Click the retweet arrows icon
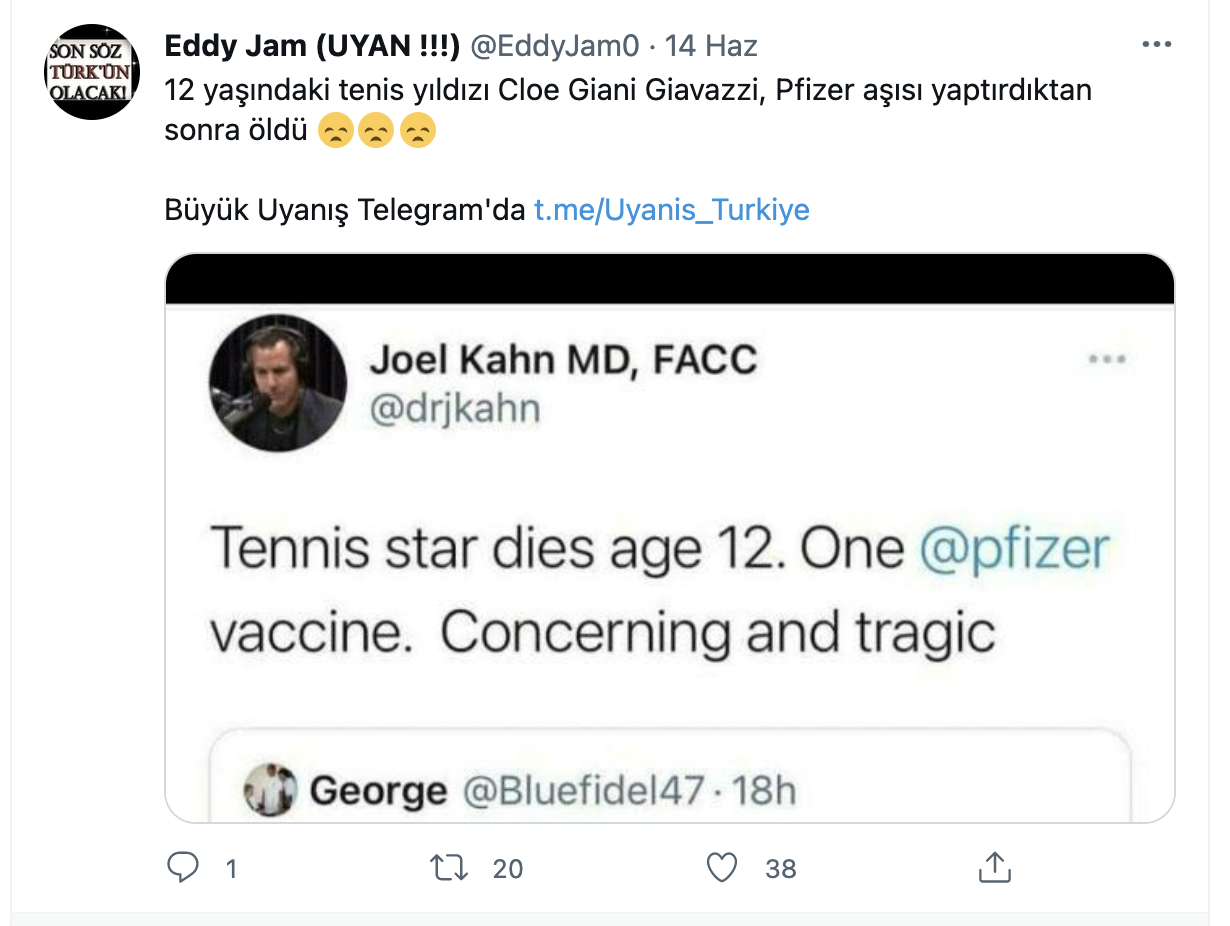Screen dimensions: 1230x926 coord(449,868)
